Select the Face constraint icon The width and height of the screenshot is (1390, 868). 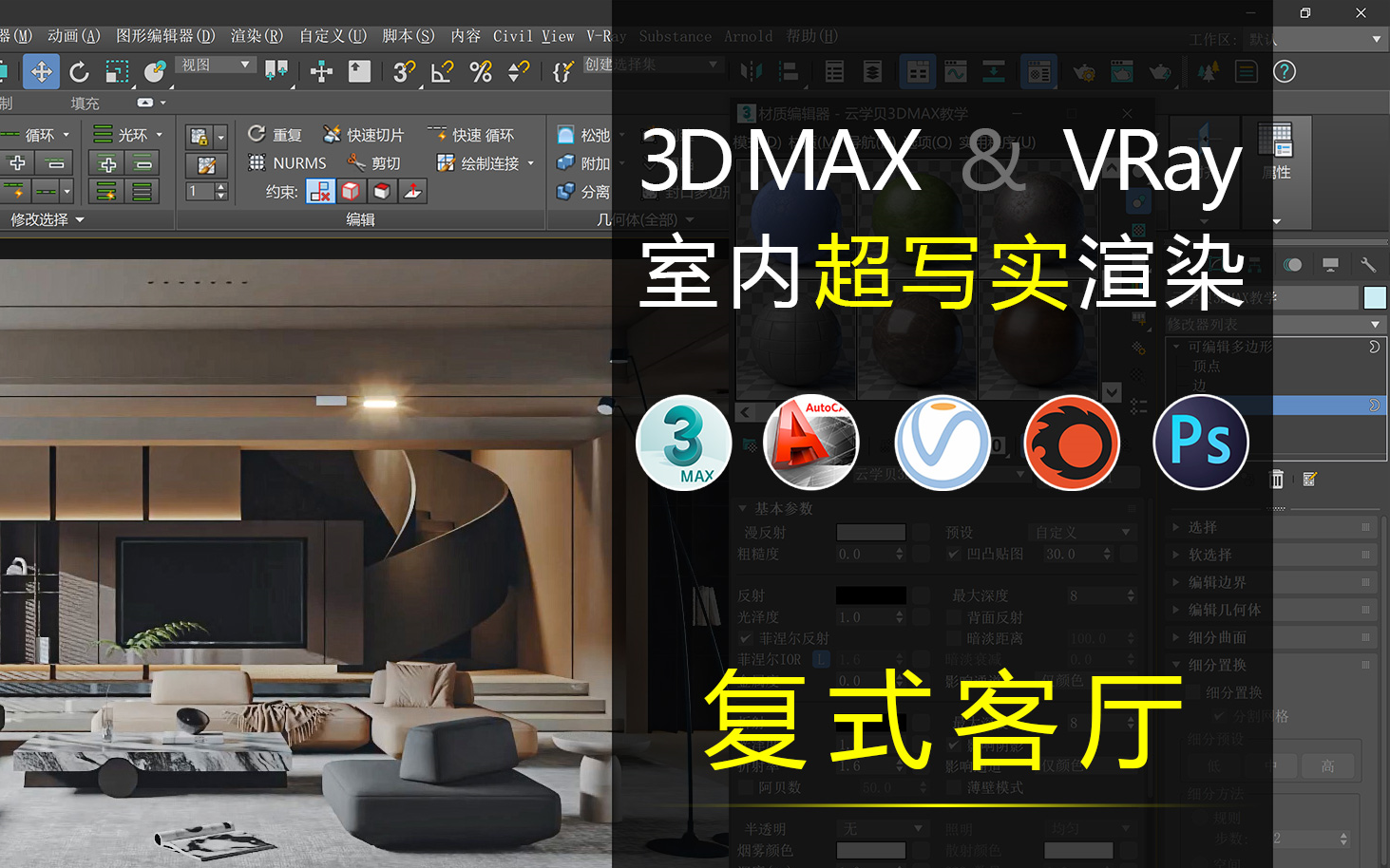(x=381, y=191)
